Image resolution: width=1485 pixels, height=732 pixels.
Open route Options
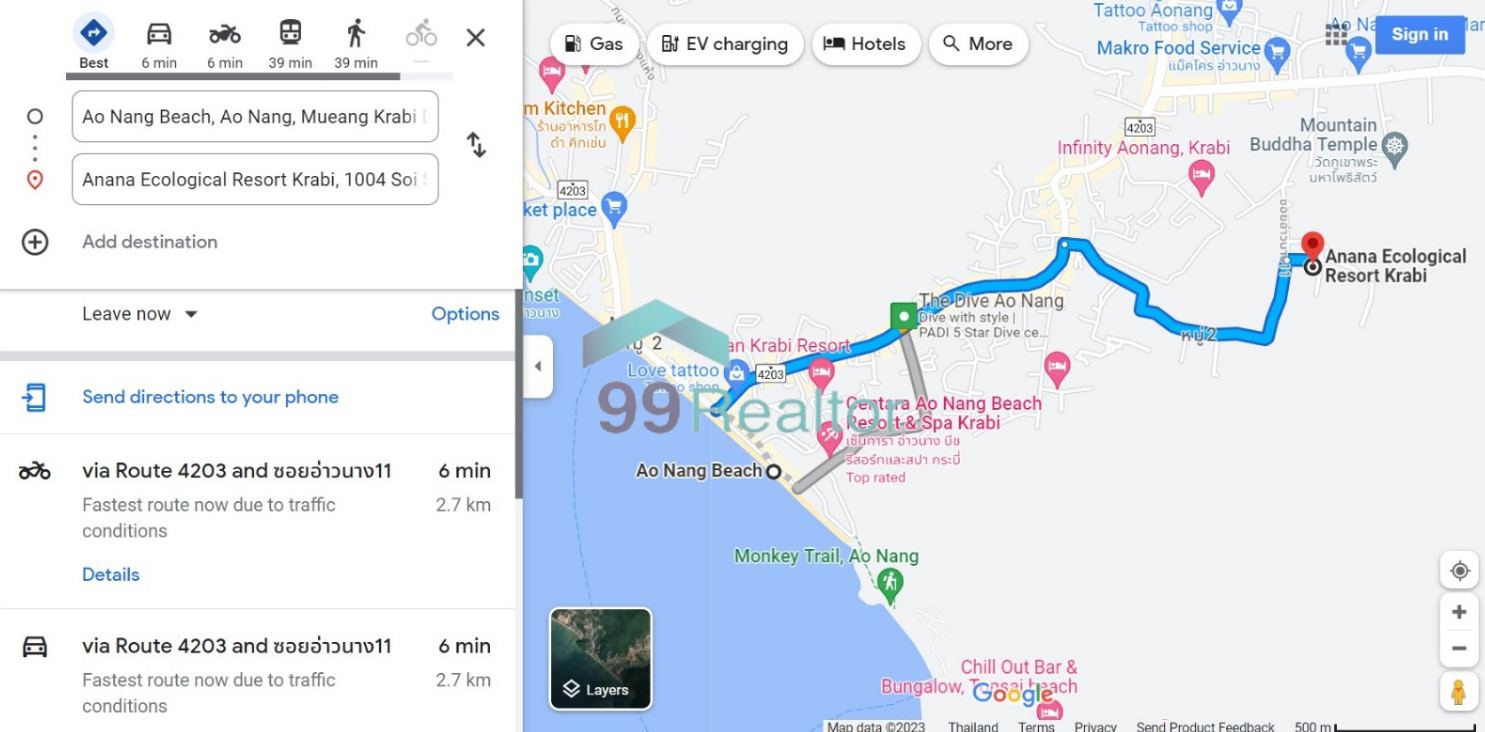pos(465,314)
